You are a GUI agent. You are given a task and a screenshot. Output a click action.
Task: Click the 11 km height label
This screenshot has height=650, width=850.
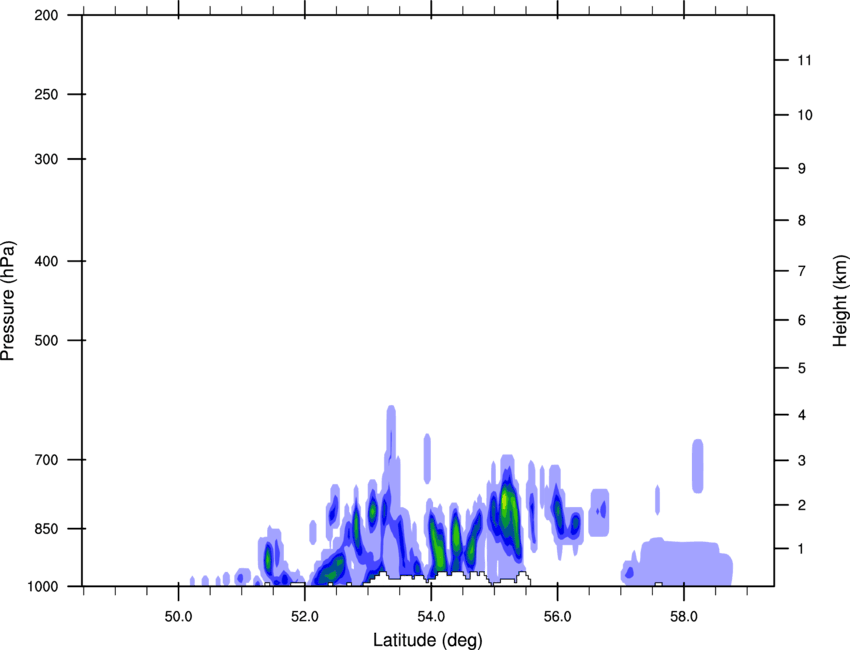point(804,60)
